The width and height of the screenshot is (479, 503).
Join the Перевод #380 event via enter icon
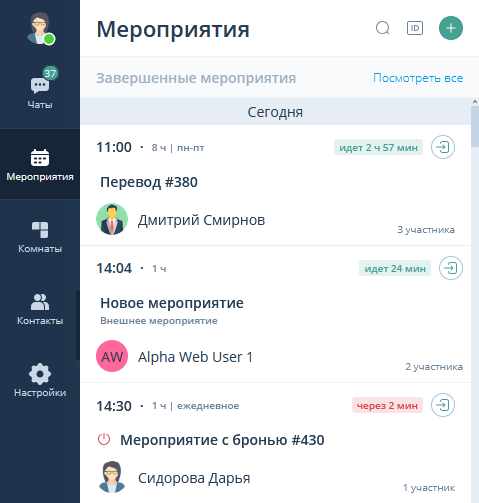click(x=443, y=147)
